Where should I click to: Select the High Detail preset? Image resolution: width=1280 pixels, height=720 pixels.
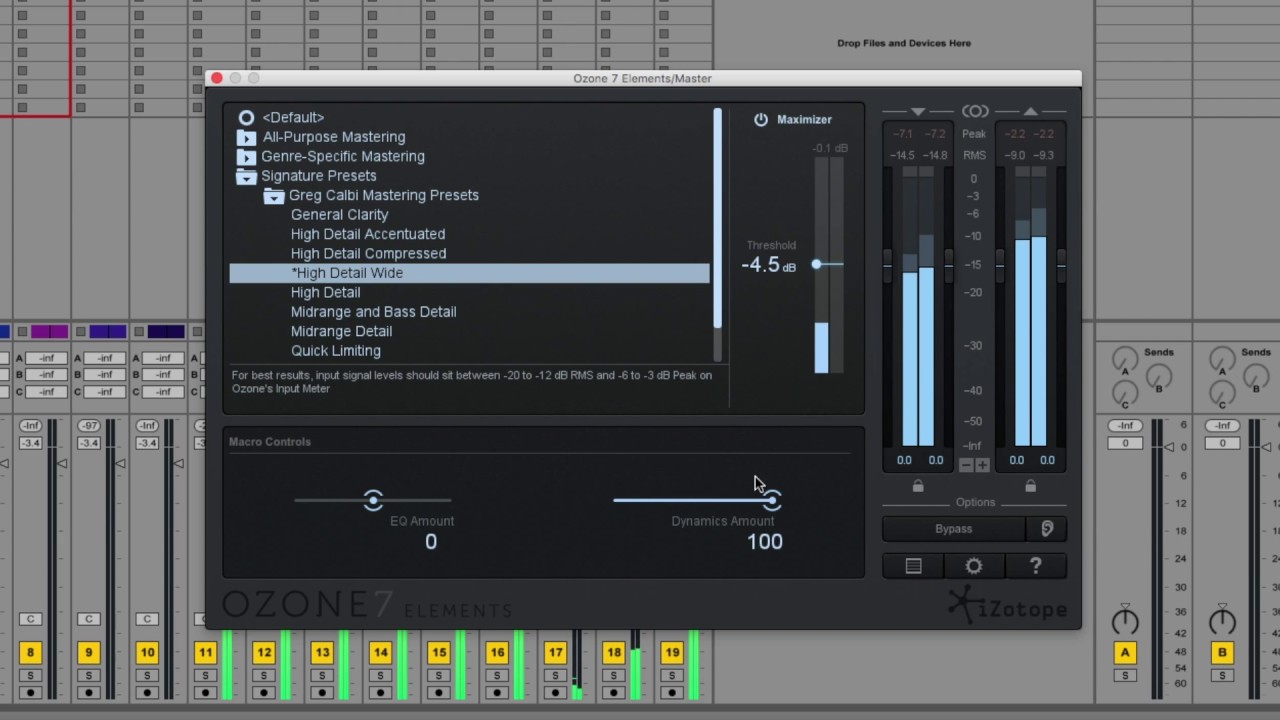click(x=325, y=293)
